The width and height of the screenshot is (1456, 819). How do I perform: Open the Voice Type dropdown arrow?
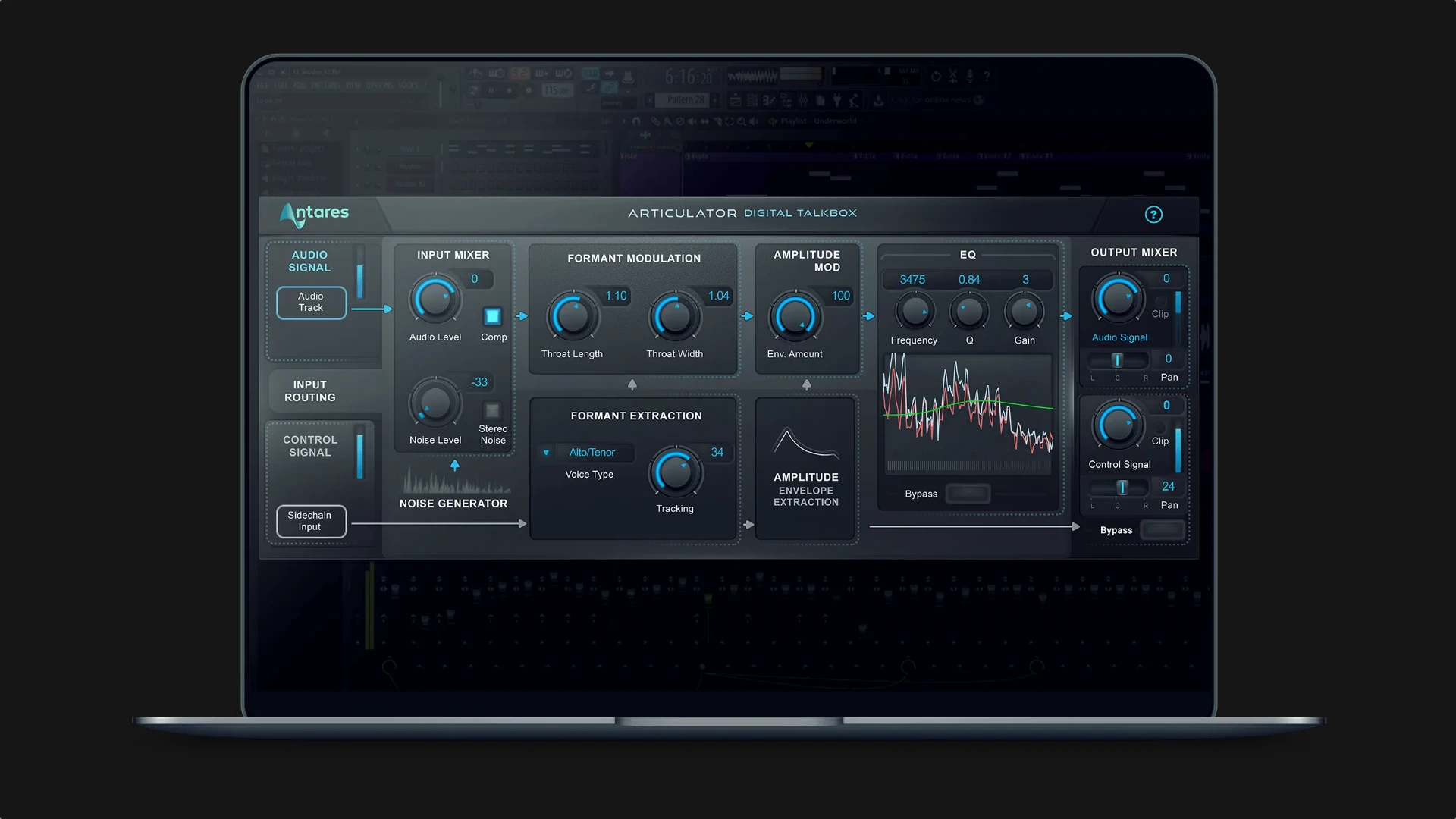coord(546,453)
